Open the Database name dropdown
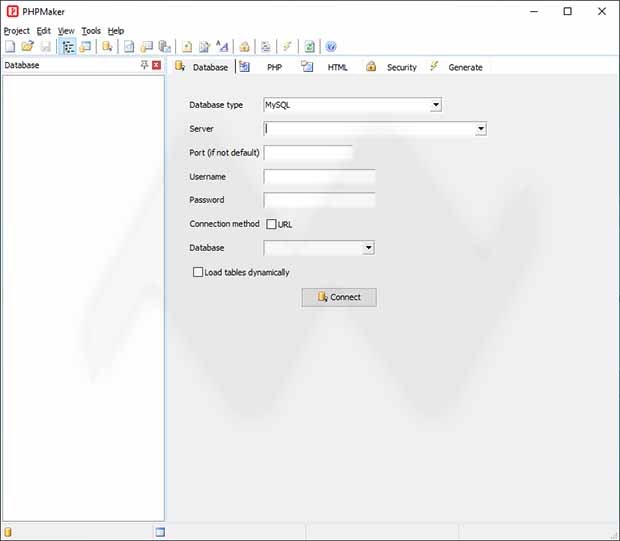This screenshot has height=541, width=620. pos(369,248)
